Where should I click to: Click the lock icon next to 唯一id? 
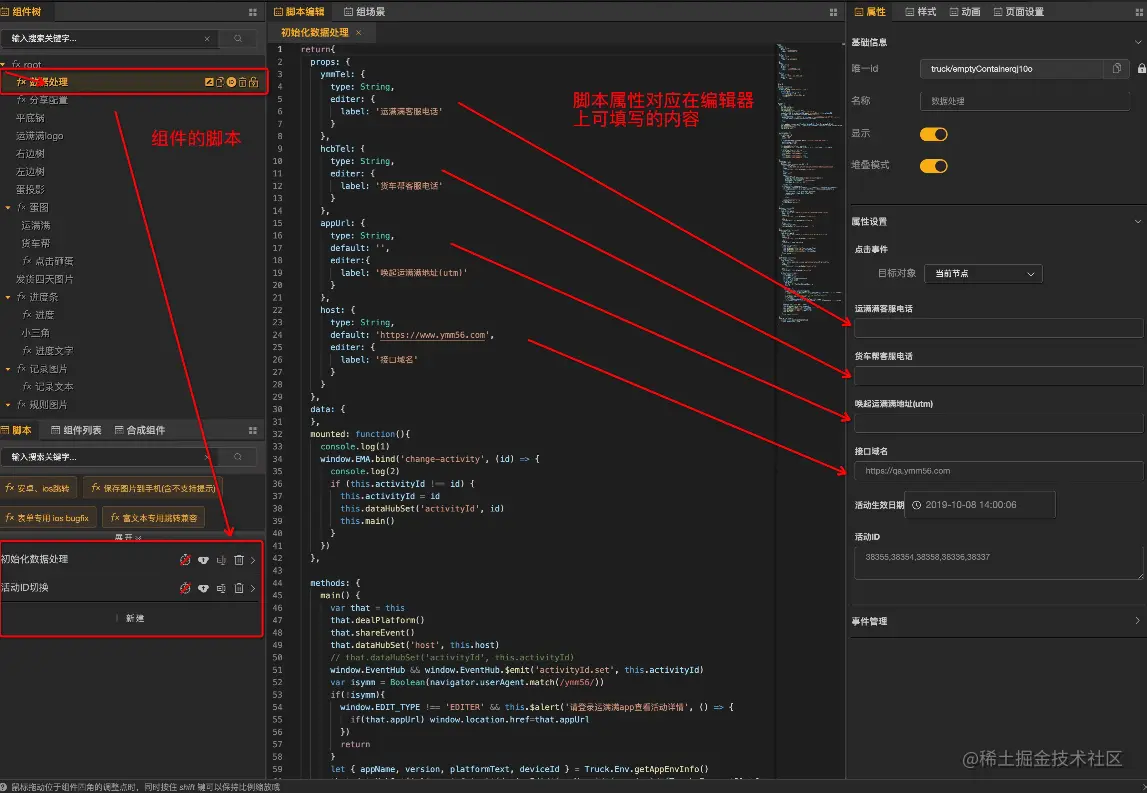[x=1141, y=68]
